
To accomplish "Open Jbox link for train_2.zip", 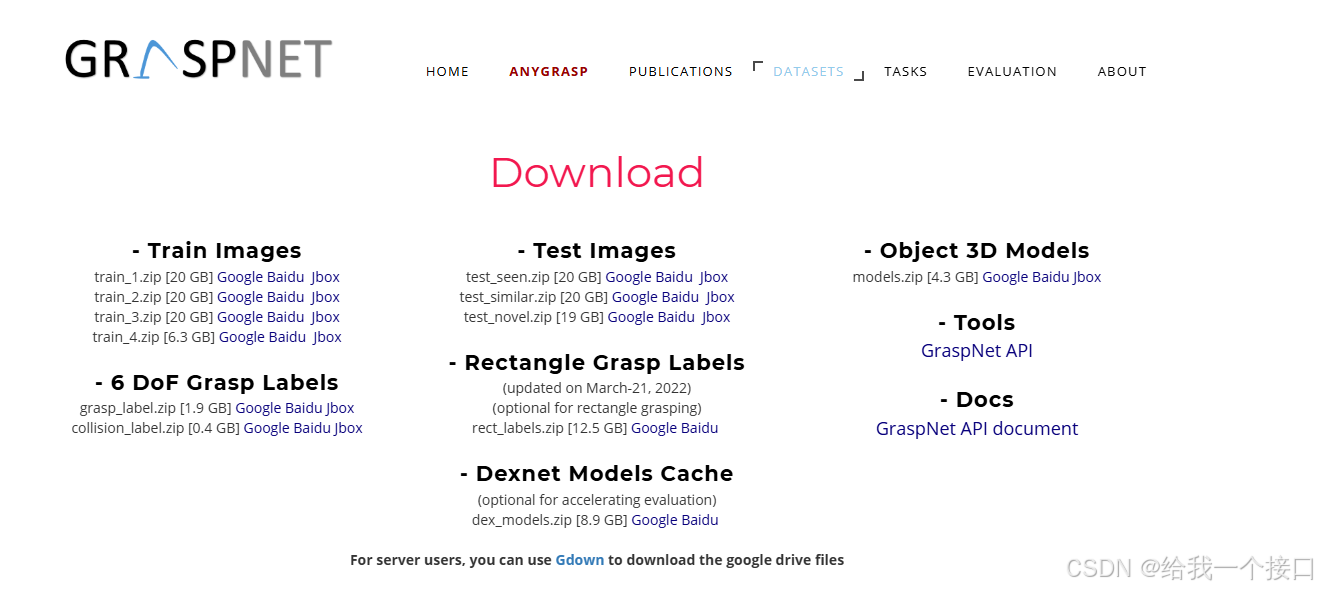I will 326,297.
